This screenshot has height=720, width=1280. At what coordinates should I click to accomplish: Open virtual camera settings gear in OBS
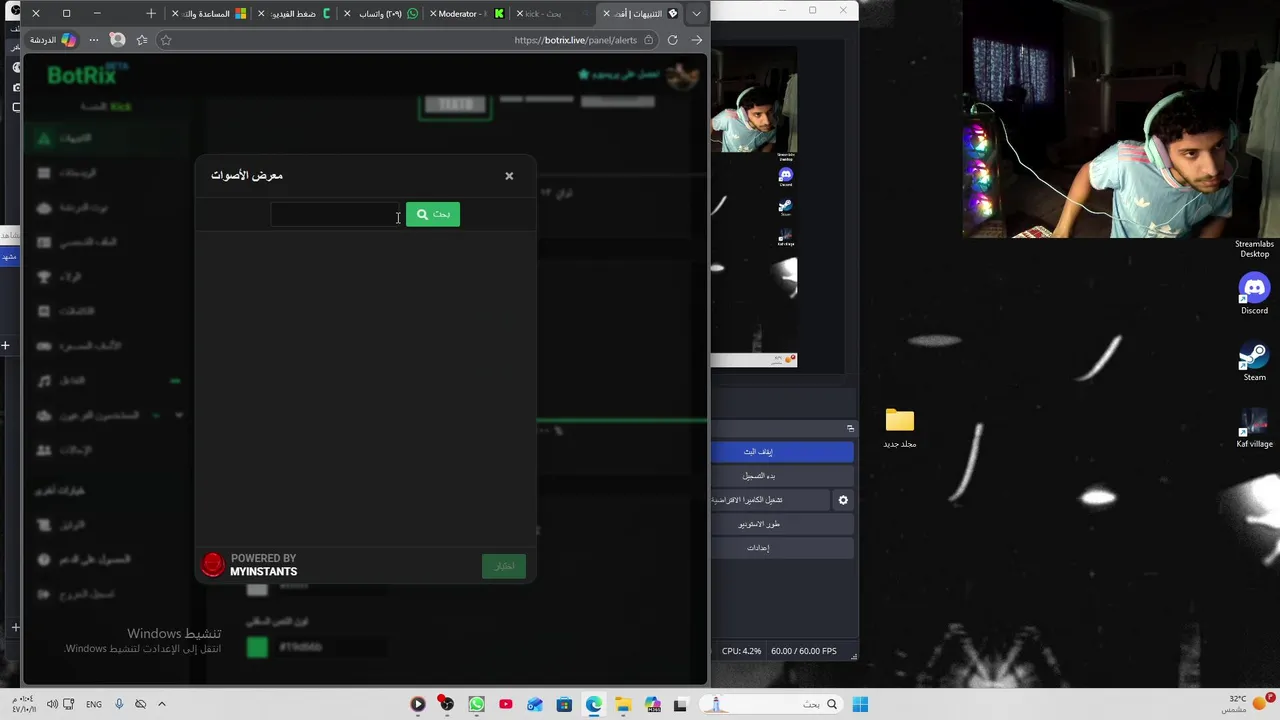843,500
